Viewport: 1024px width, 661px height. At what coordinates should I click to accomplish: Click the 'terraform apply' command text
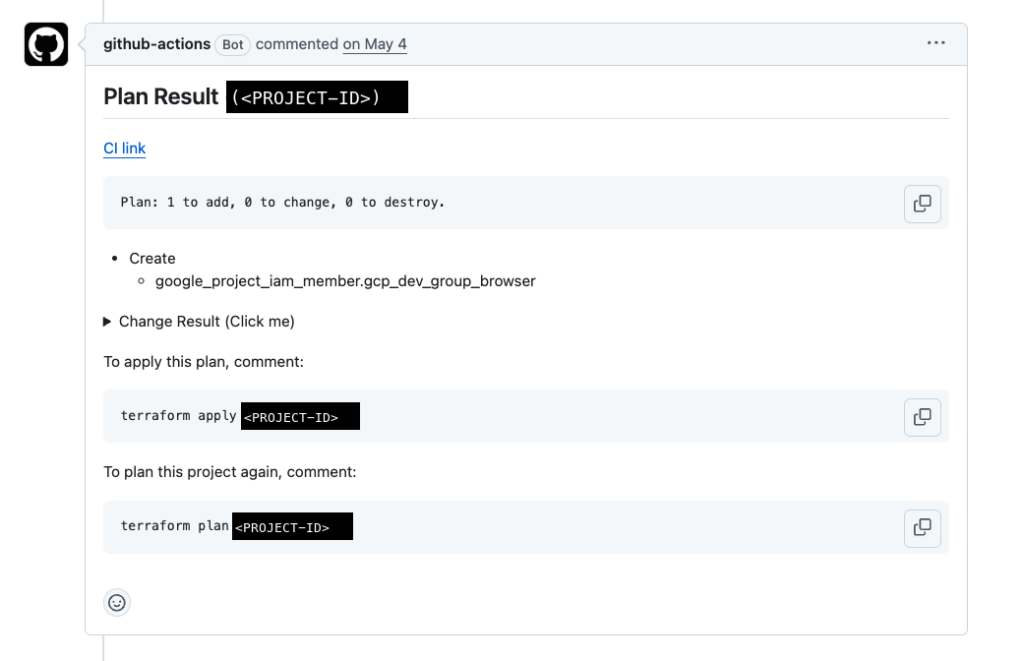(178, 416)
